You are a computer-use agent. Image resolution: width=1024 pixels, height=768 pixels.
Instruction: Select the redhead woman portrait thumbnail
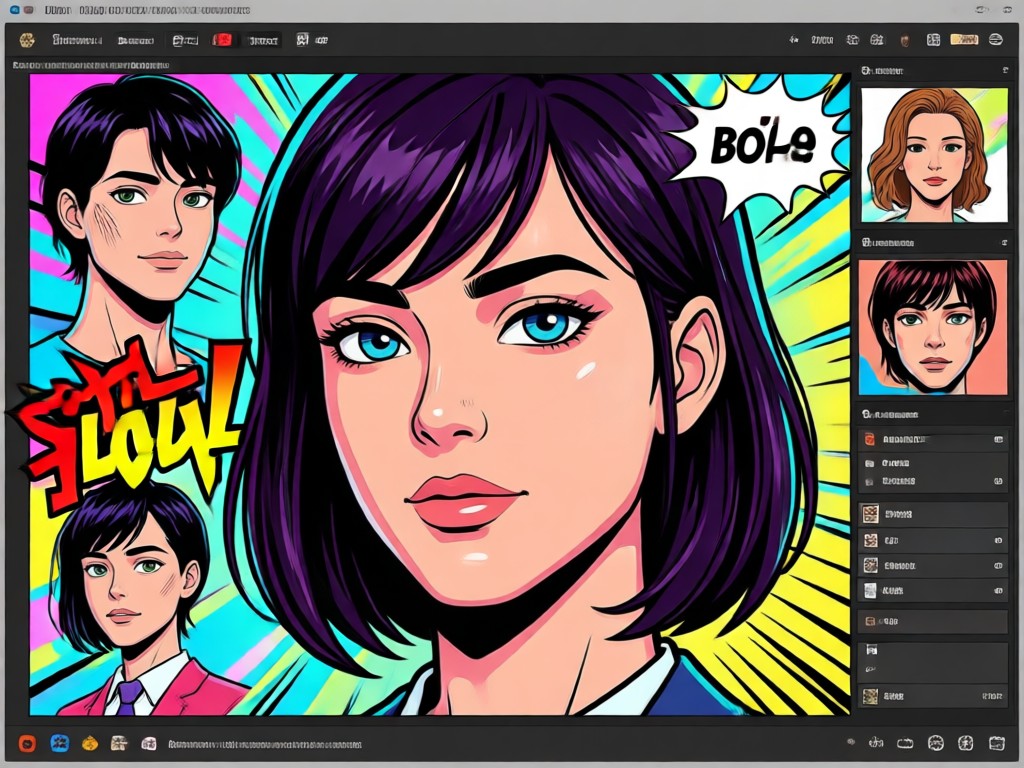934,155
